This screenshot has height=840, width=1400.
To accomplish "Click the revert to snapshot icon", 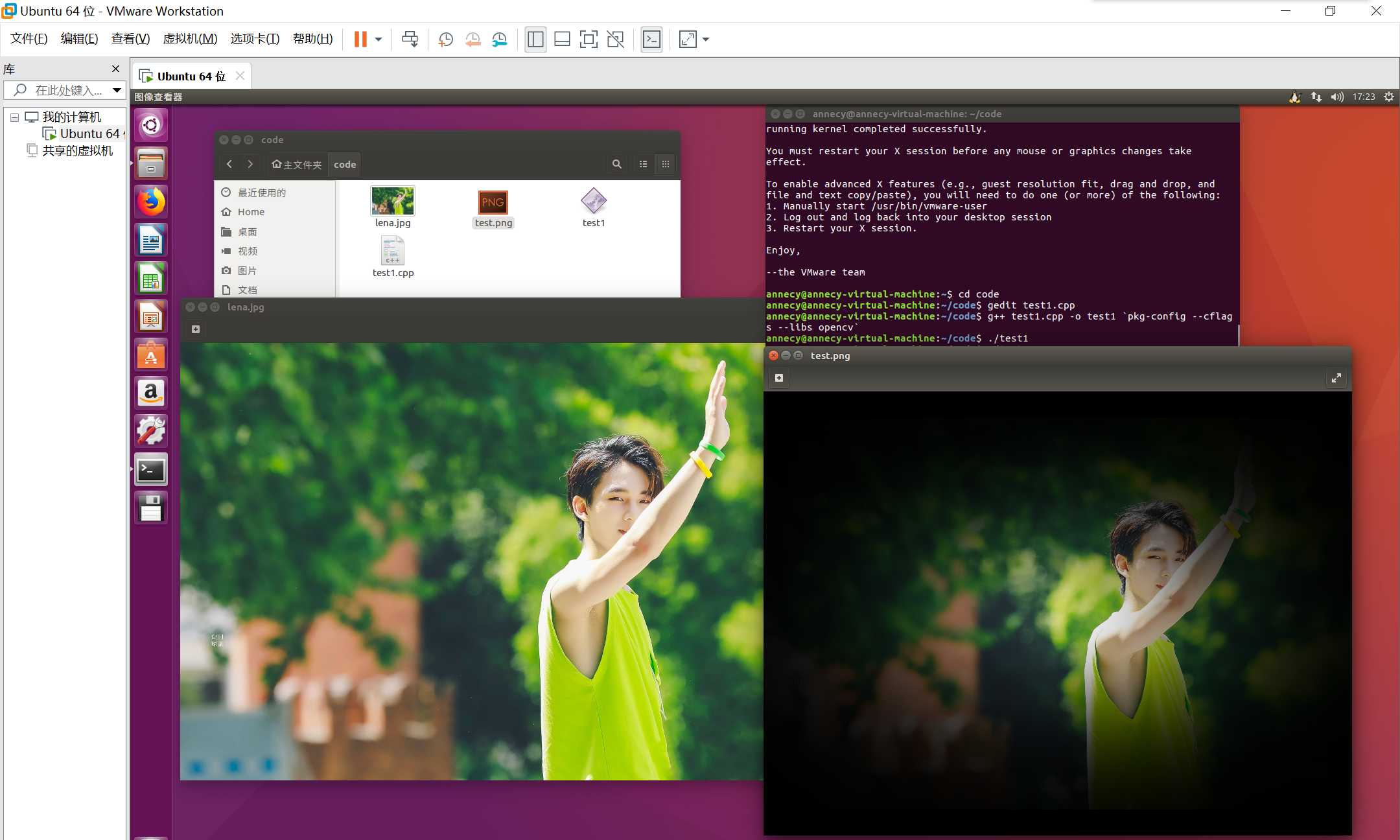I will 472,40.
